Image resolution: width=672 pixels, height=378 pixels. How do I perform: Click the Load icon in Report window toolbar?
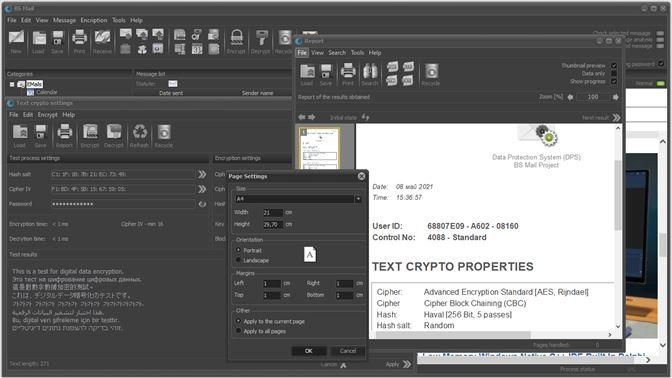[307, 71]
